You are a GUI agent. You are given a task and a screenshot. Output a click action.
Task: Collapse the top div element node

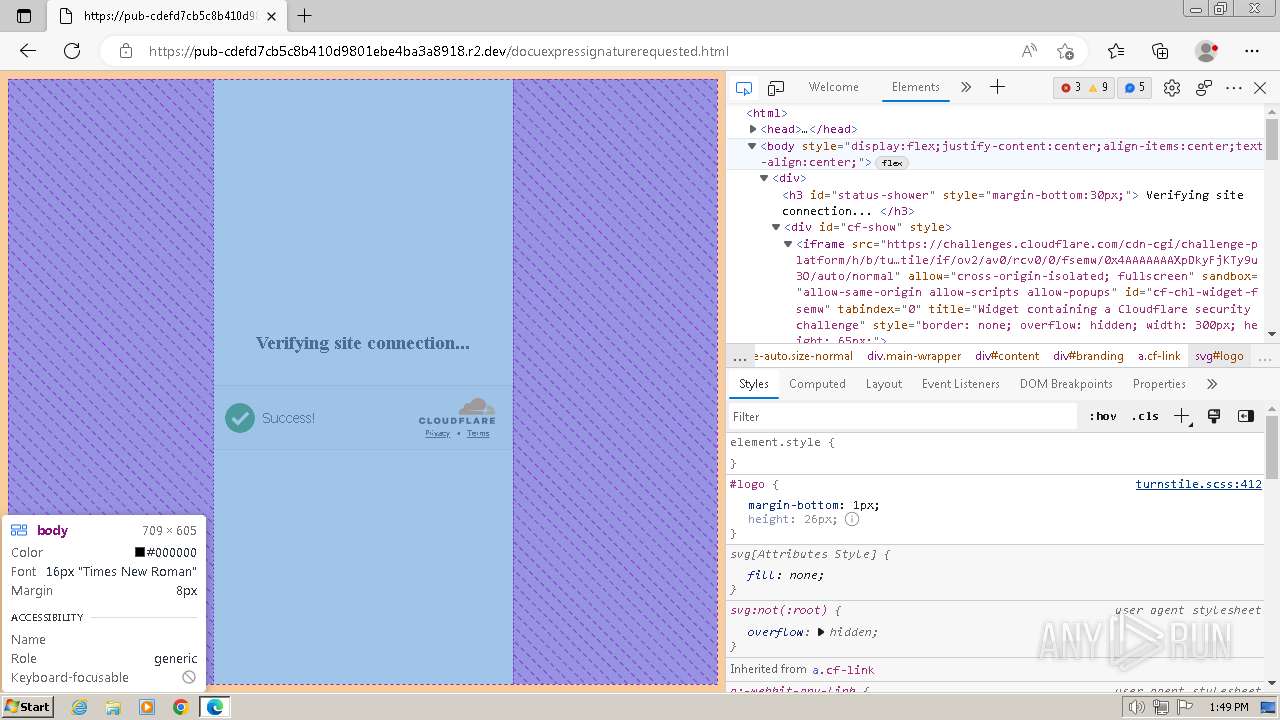coord(764,178)
